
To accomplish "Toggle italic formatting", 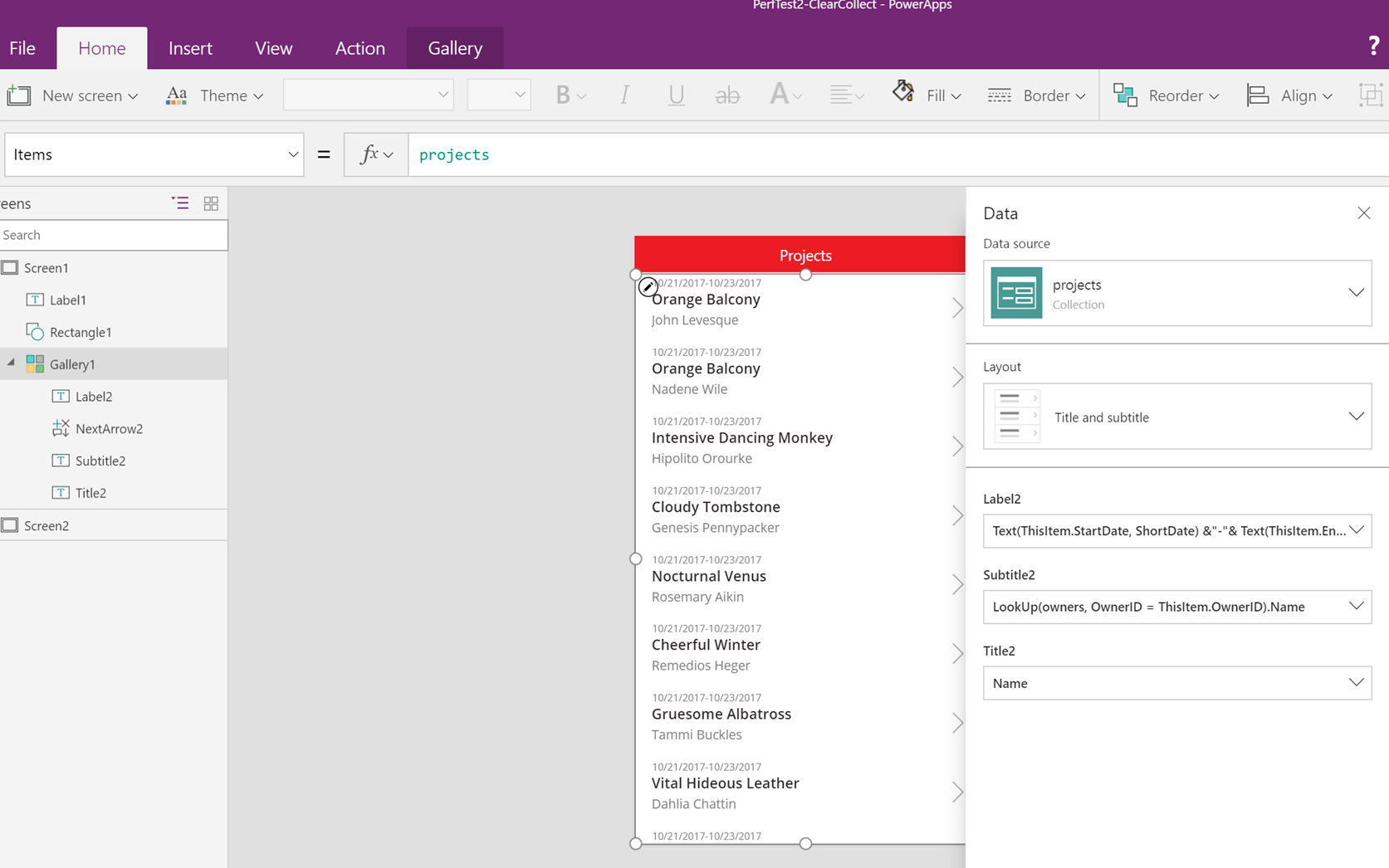I will tap(624, 95).
